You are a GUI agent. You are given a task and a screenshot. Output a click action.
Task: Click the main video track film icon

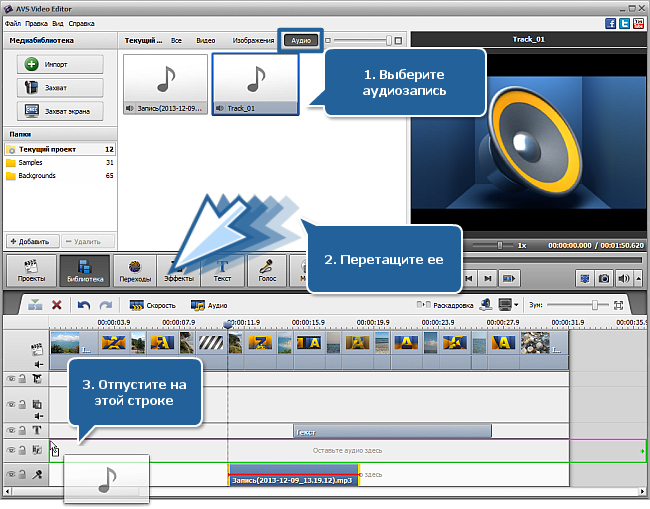coord(37,349)
